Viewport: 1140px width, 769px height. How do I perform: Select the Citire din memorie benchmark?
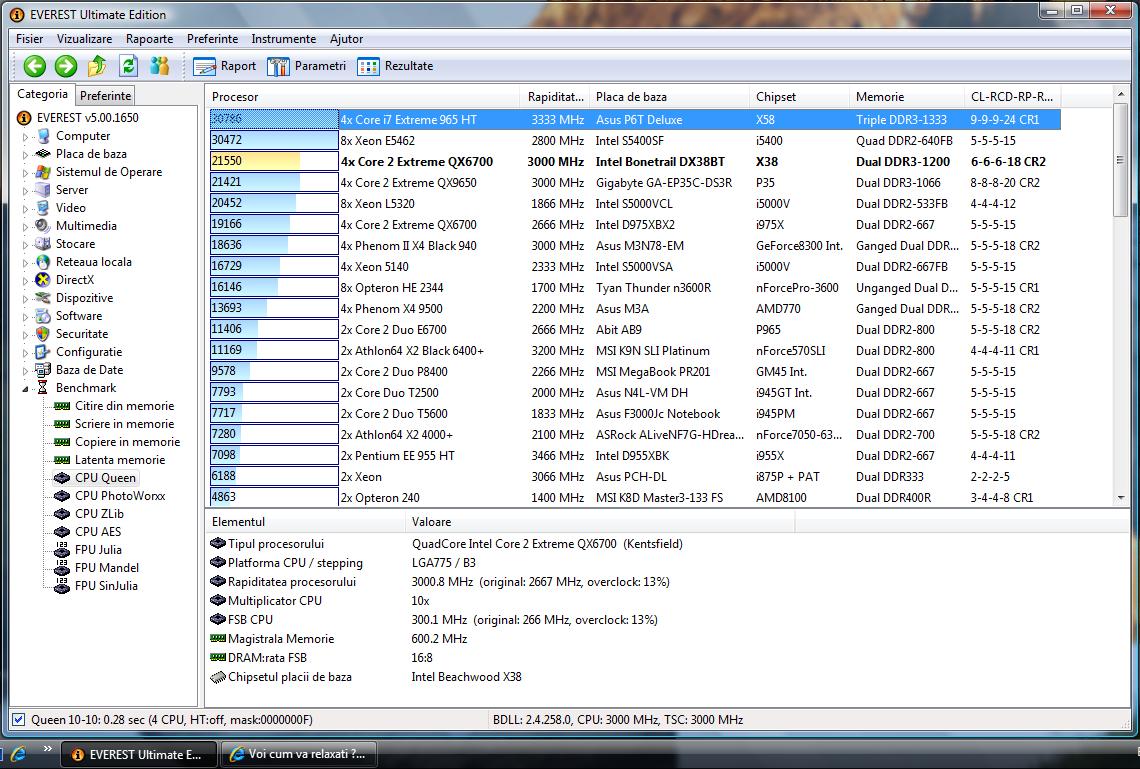click(x=124, y=406)
